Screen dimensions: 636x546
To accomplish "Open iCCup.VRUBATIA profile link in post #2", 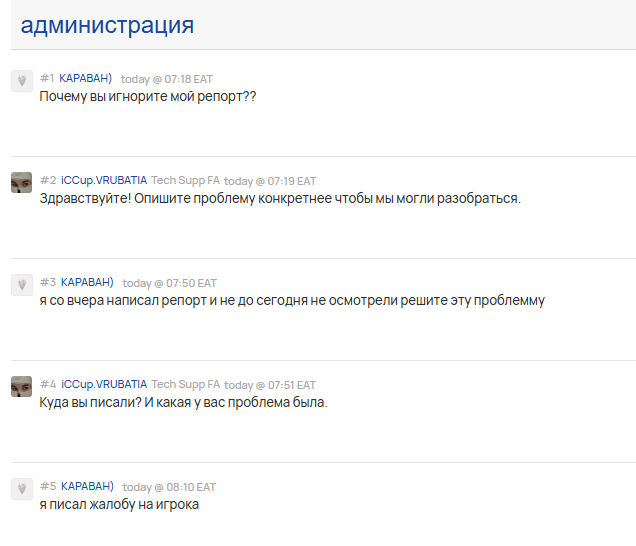I will pos(104,180).
